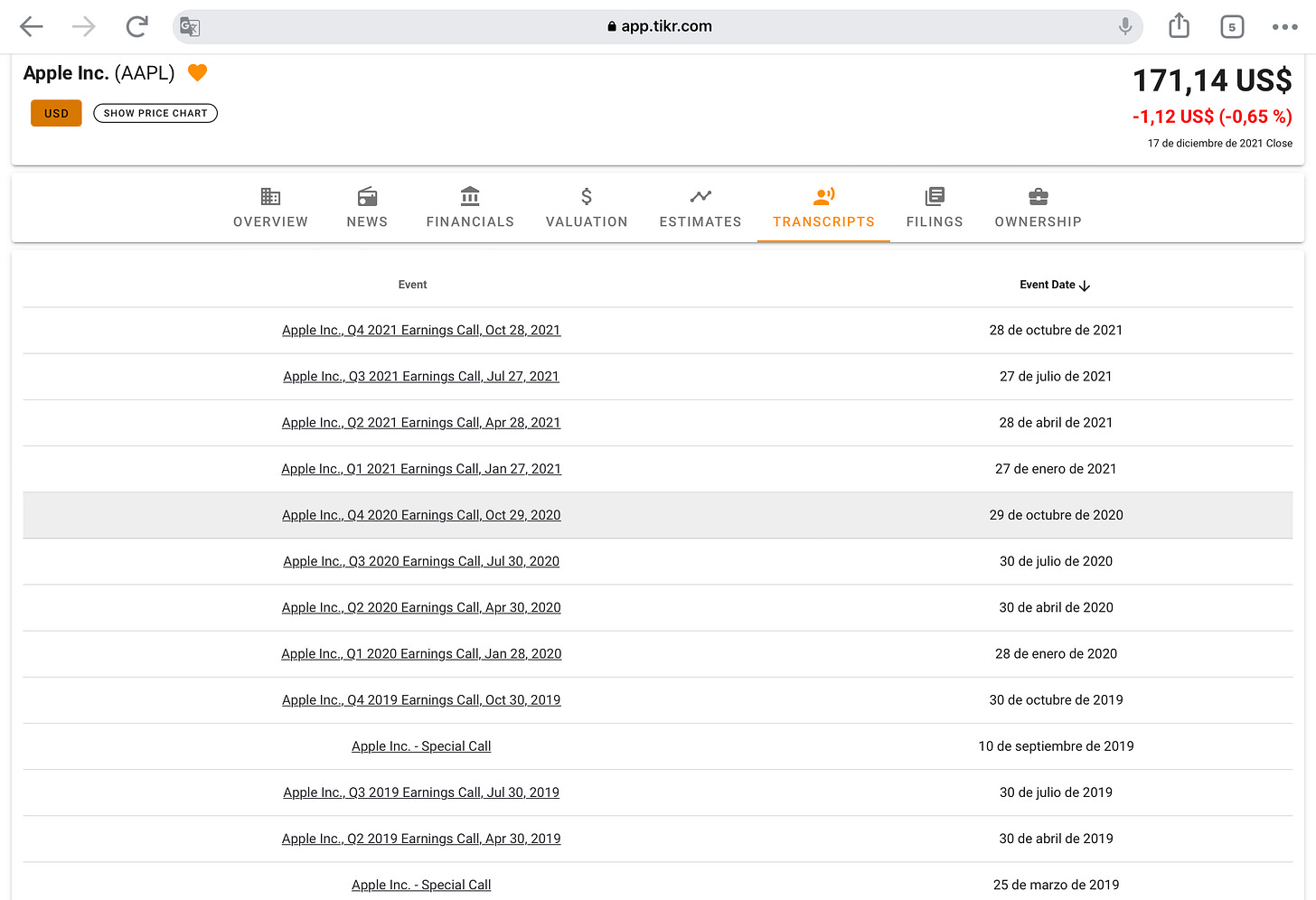Click the Overview building icon

click(x=270, y=196)
